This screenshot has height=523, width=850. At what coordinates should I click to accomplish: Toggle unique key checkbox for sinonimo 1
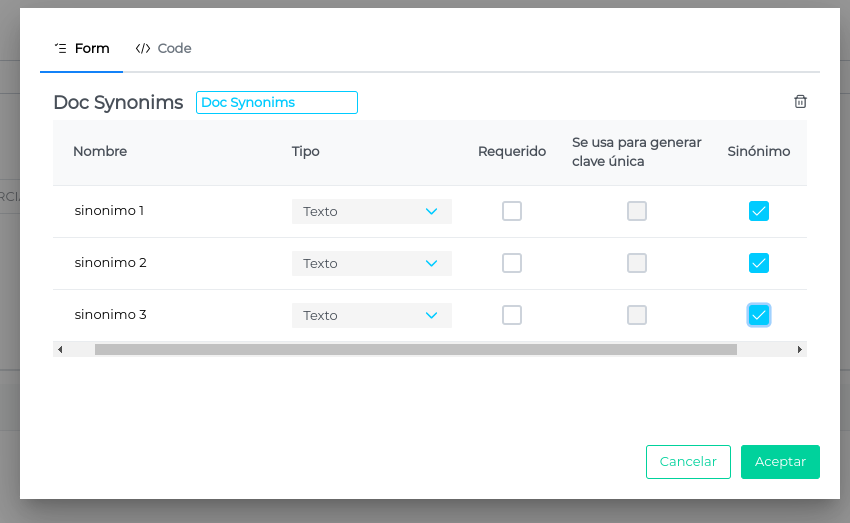point(637,211)
